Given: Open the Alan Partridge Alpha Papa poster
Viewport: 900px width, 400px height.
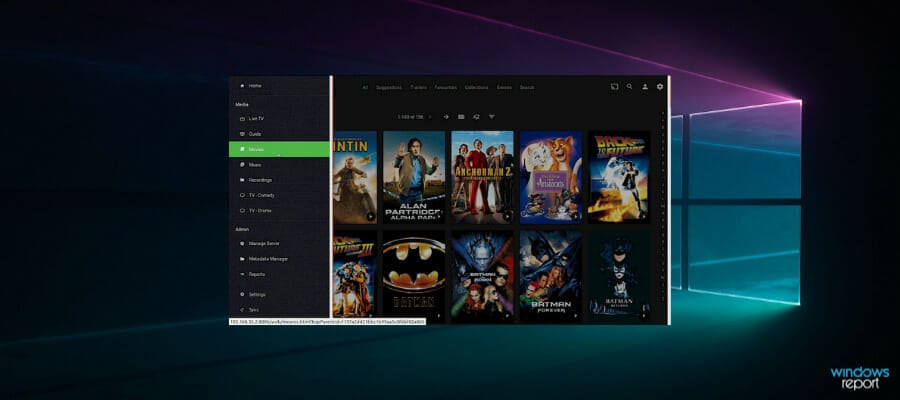Looking at the screenshot, I should pos(414,177).
